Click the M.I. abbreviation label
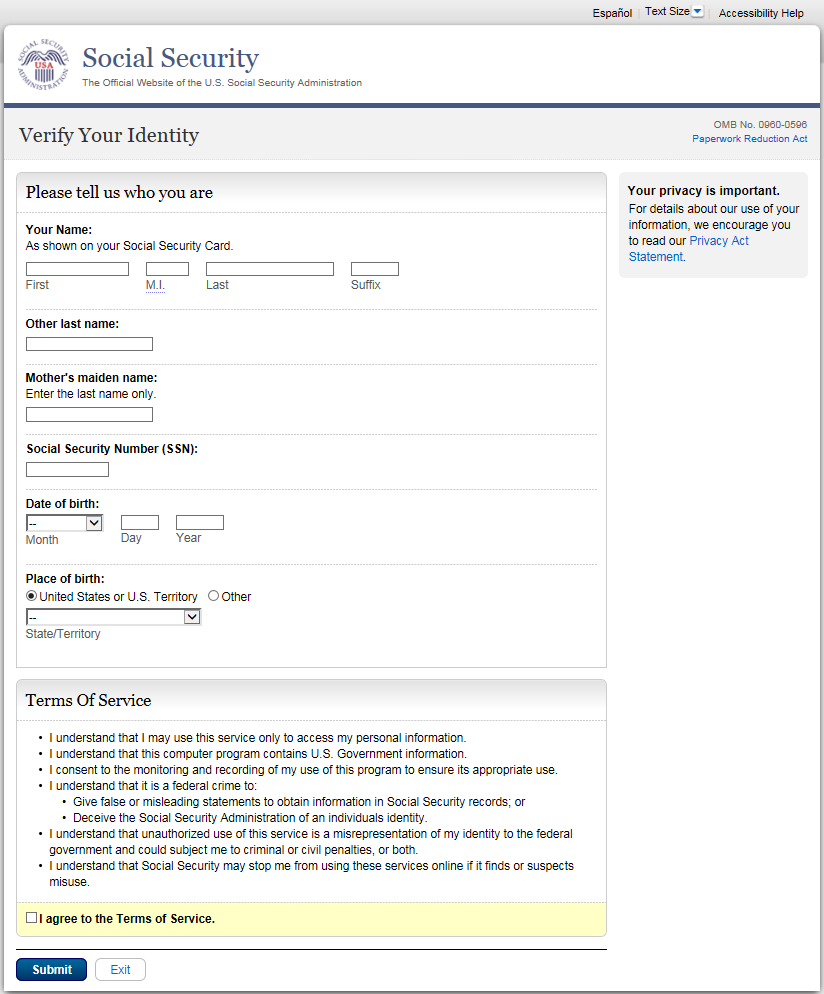The image size is (824, 994). (x=155, y=285)
